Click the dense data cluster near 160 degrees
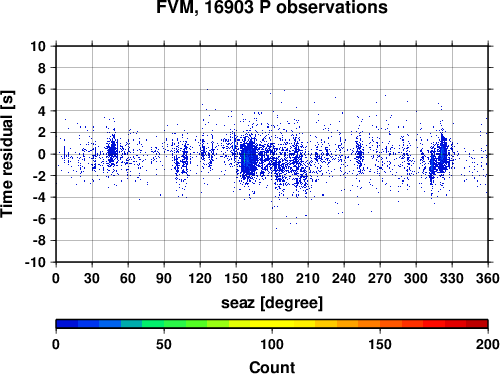The height and width of the screenshot is (374, 500). pyautogui.click(x=249, y=158)
